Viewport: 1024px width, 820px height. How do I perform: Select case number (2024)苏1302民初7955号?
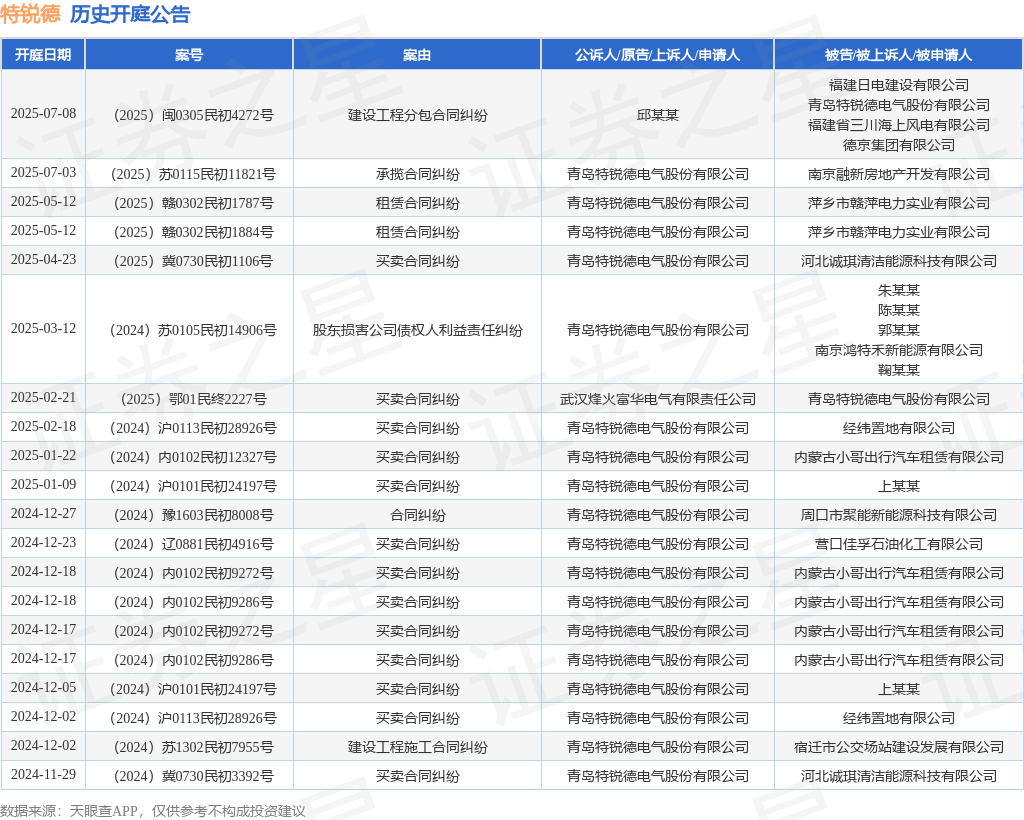pyautogui.click(x=193, y=748)
